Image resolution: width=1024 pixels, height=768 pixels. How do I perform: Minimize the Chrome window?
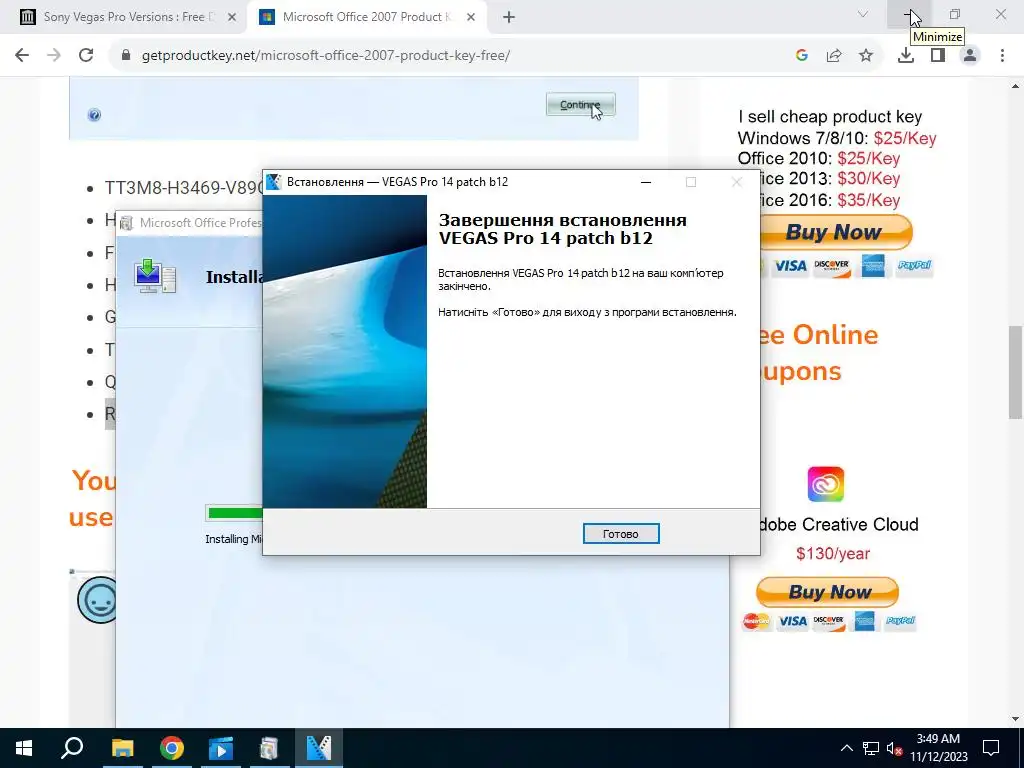[x=908, y=14]
